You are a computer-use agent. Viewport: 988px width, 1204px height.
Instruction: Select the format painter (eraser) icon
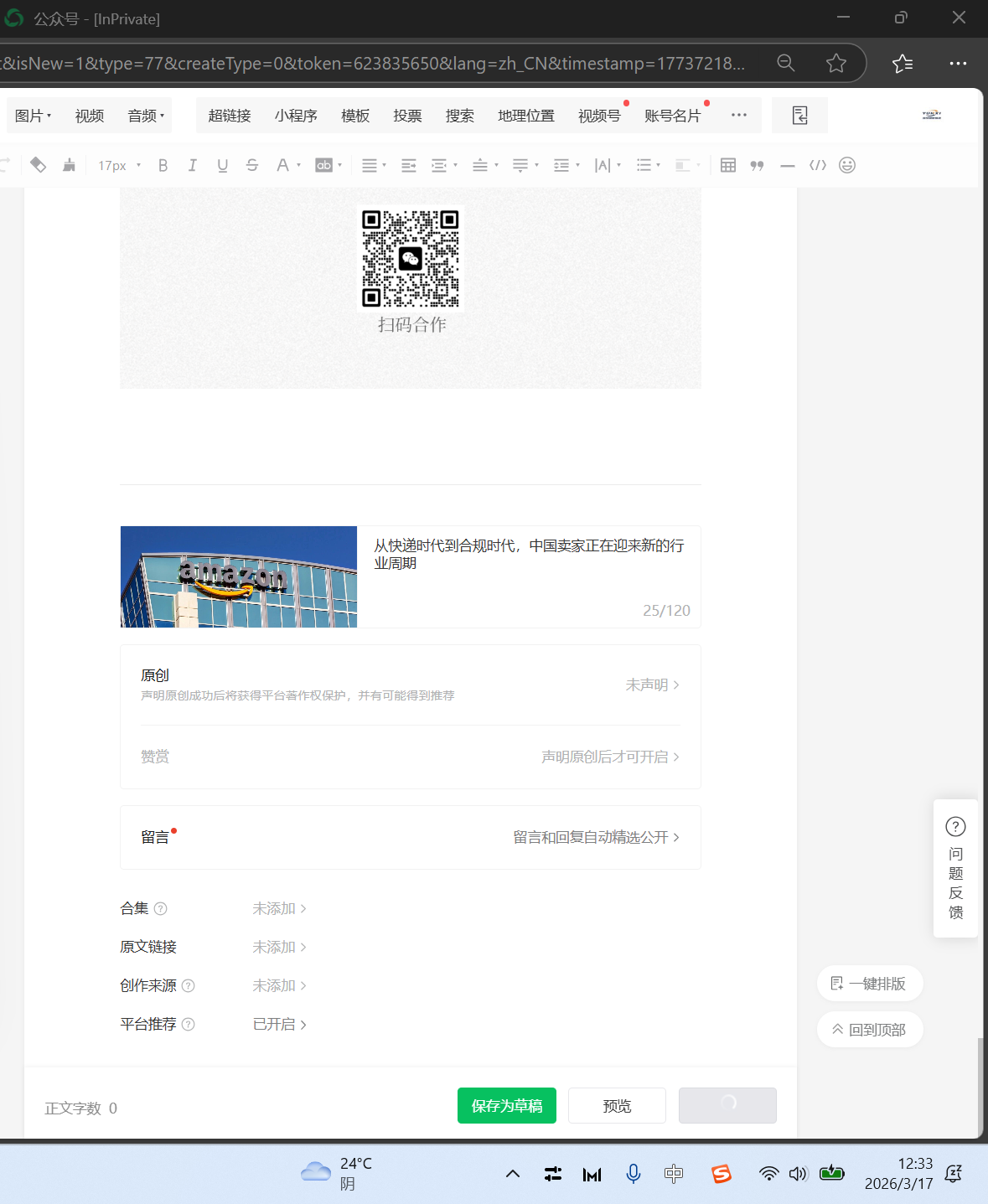click(38, 165)
